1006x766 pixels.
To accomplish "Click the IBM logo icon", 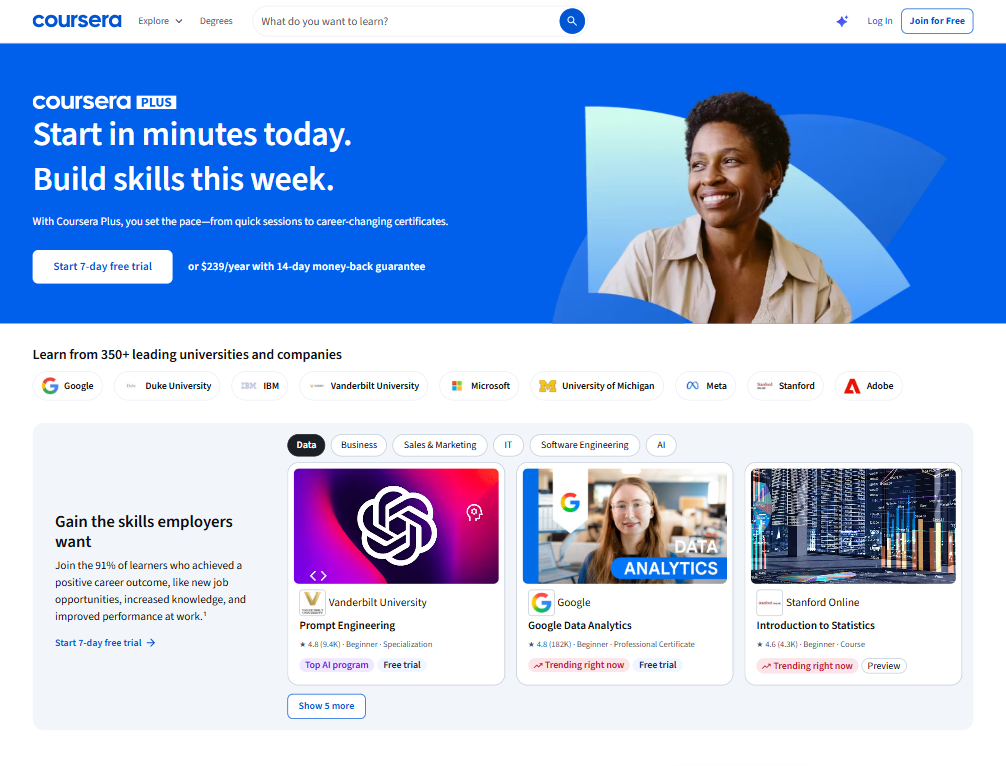I will click(x=248, y=386).
